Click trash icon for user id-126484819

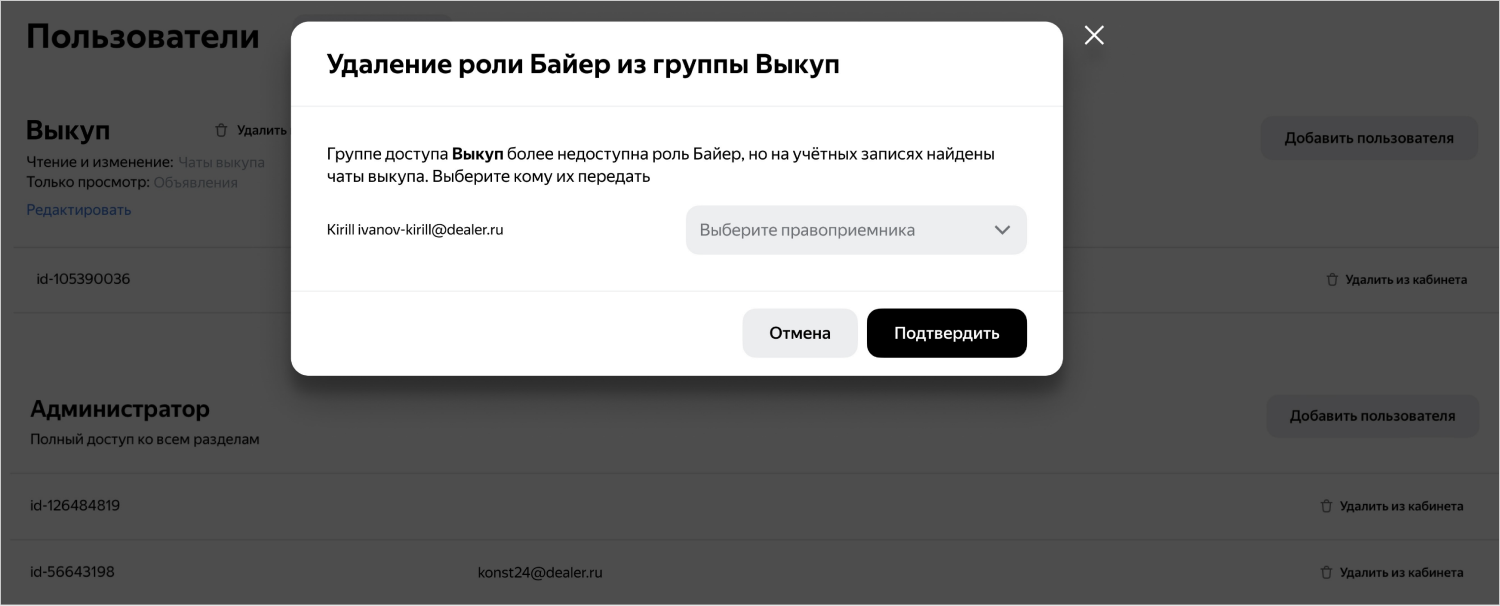click(x=1326, y=506)
